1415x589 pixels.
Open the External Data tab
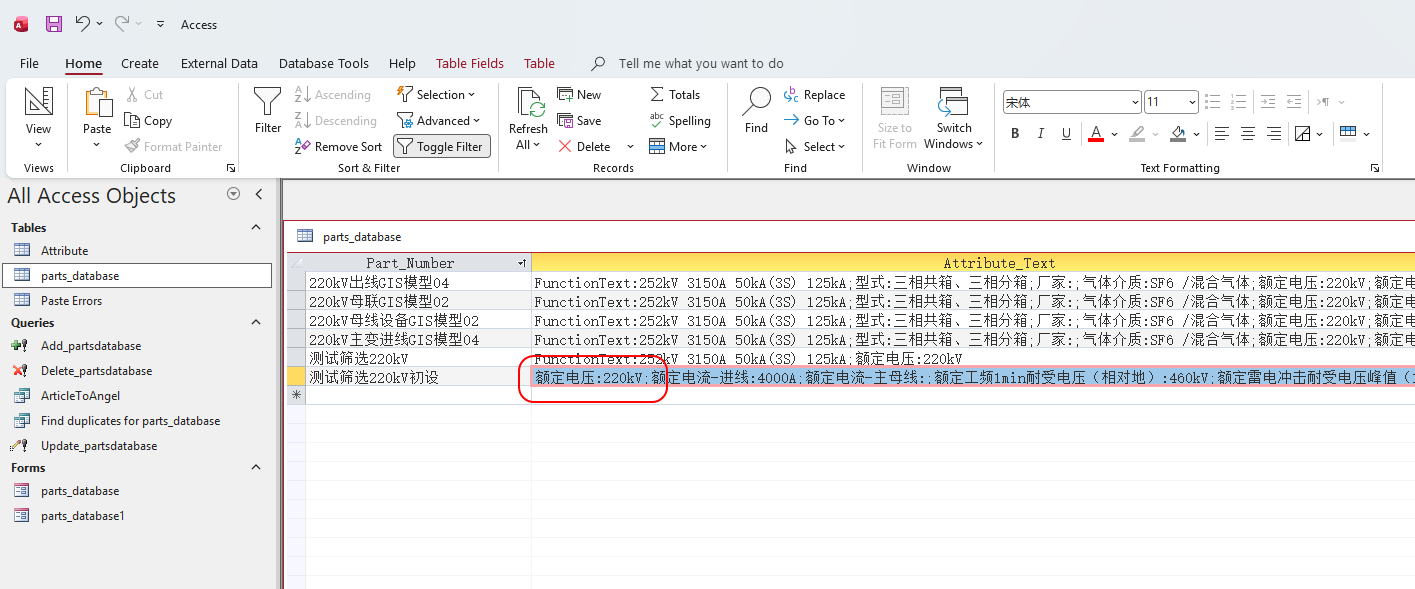pos(219,63)
